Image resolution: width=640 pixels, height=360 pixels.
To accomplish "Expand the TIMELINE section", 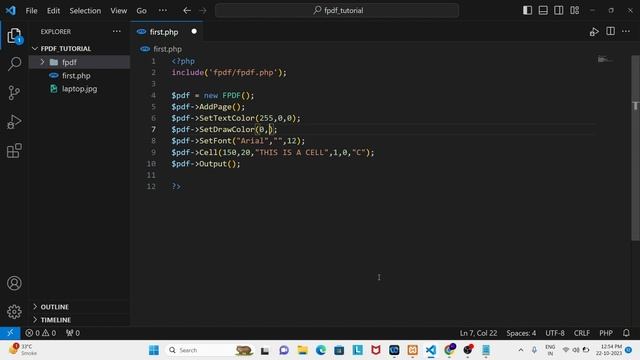I will (x=56, y=320).
